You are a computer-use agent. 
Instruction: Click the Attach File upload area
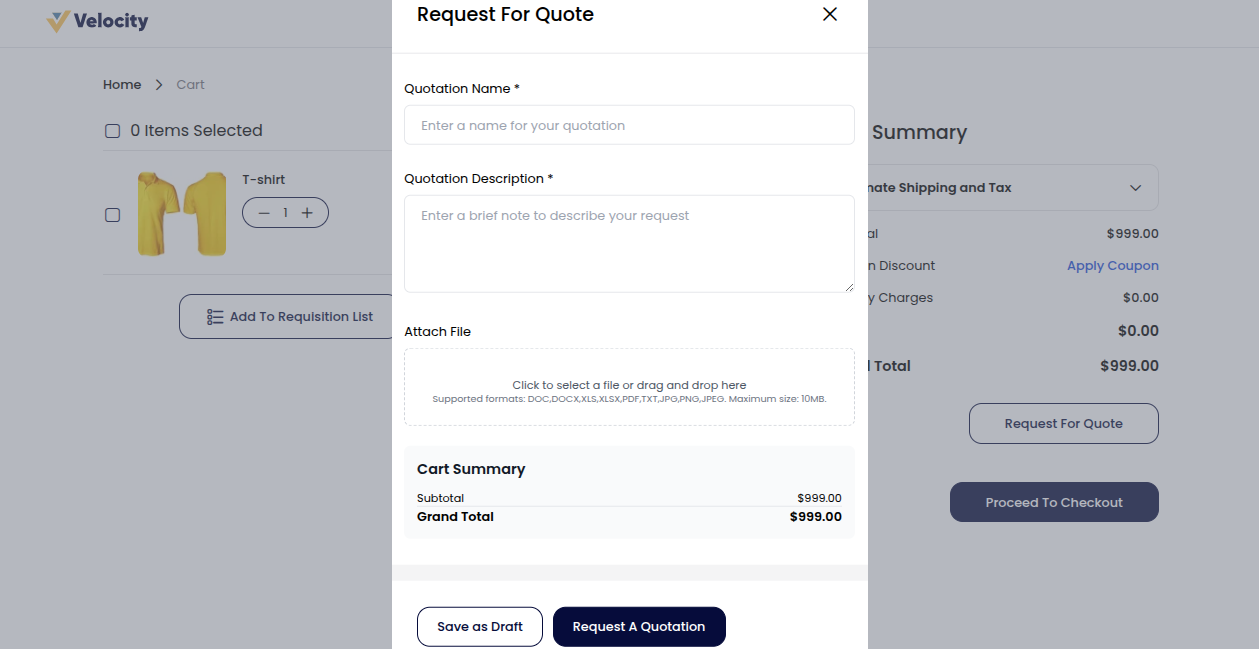coord(629,387)
